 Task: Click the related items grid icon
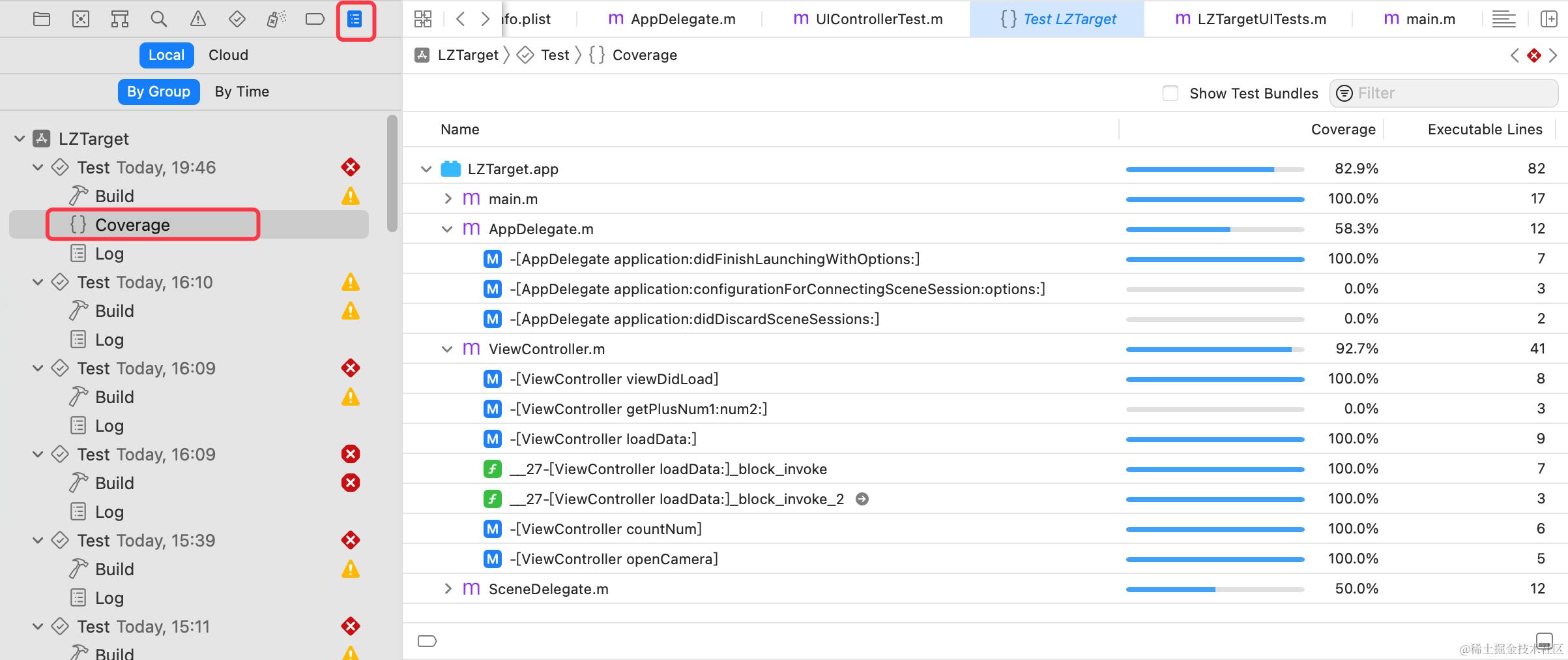(423, 19)
